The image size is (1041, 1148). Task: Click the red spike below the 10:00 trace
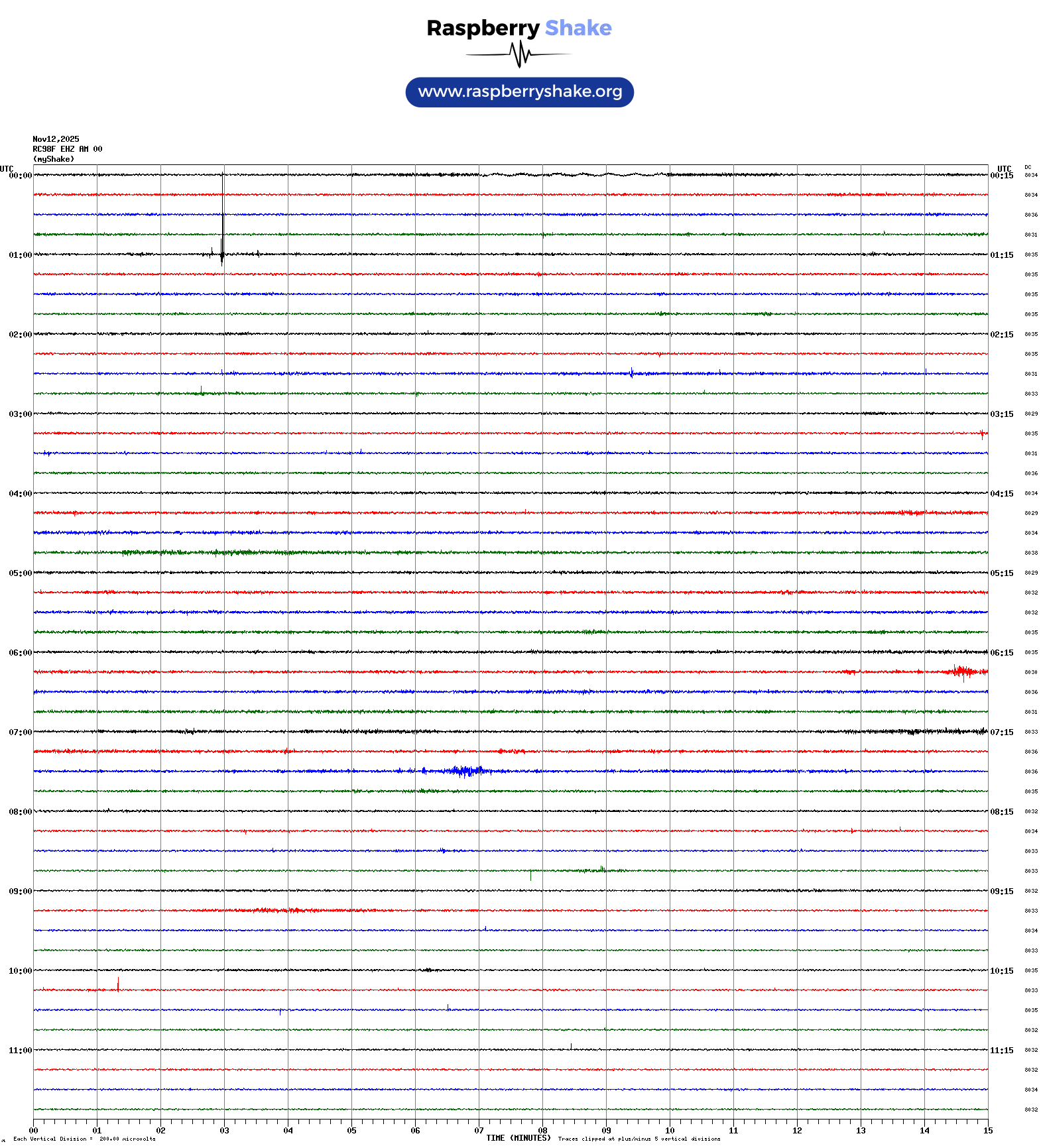pyautogui.click(x=118, y=984)
